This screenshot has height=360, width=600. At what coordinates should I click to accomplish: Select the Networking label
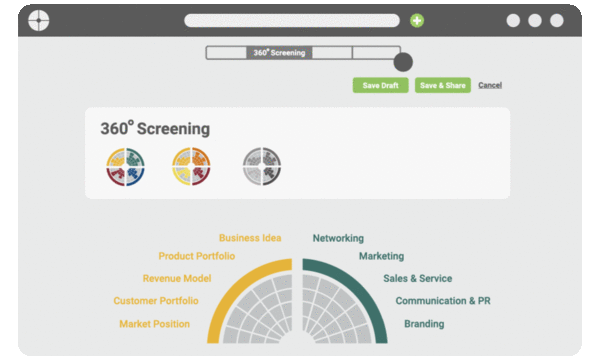tap(338, 238)
